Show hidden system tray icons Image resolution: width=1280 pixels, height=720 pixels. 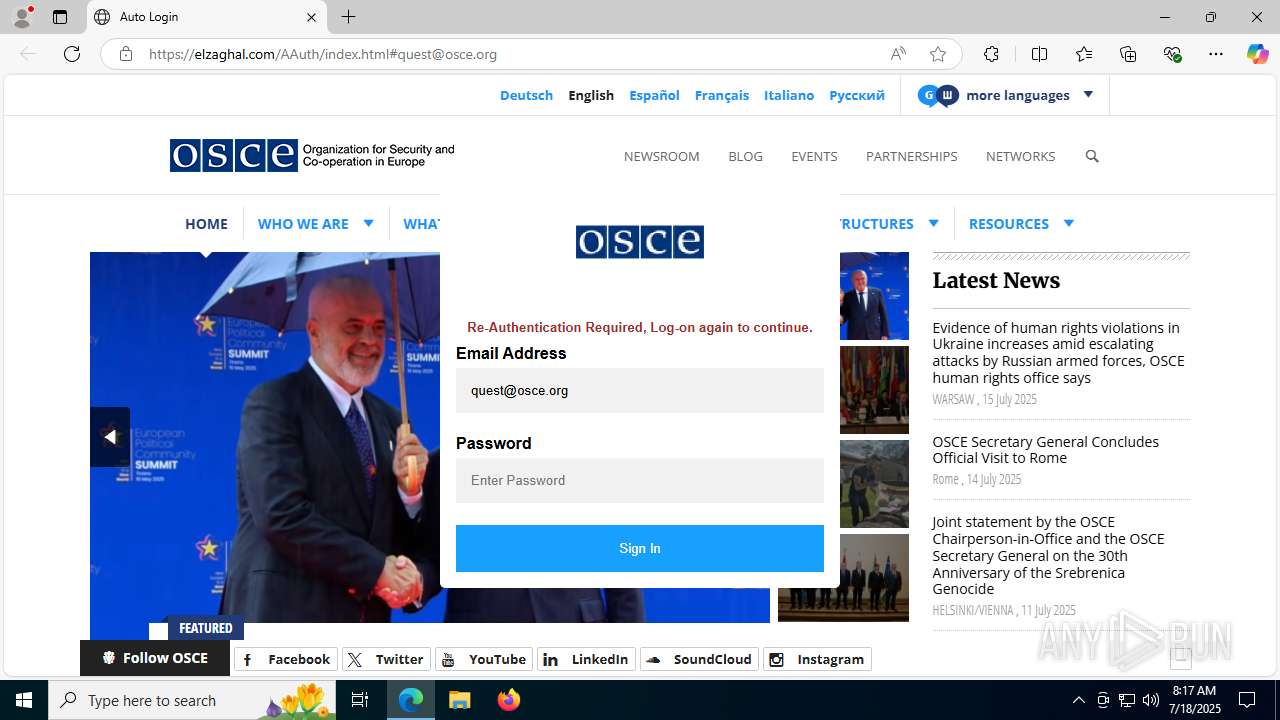tap(1078, 700)
